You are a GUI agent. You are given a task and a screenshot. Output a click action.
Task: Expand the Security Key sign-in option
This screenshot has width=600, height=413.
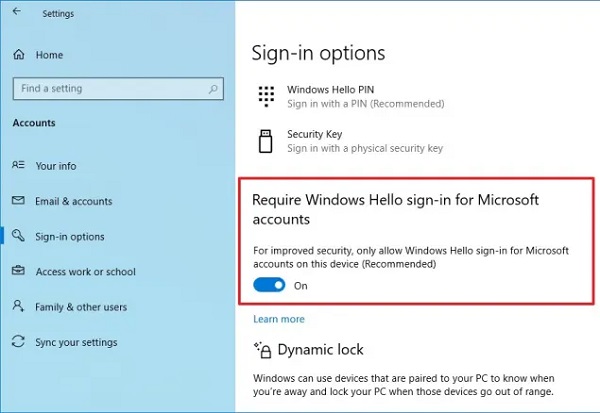365,141
